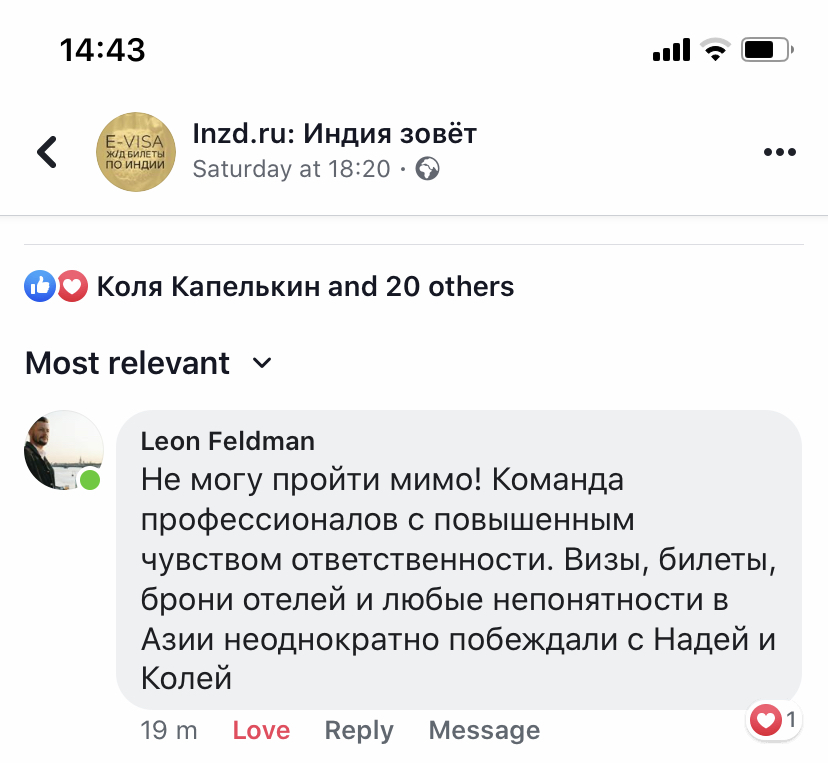Image resolution: width=828 pixels, height=763 pixels.
Task: Tap the blue like reaction icon
Action: (x=39, y=287)
